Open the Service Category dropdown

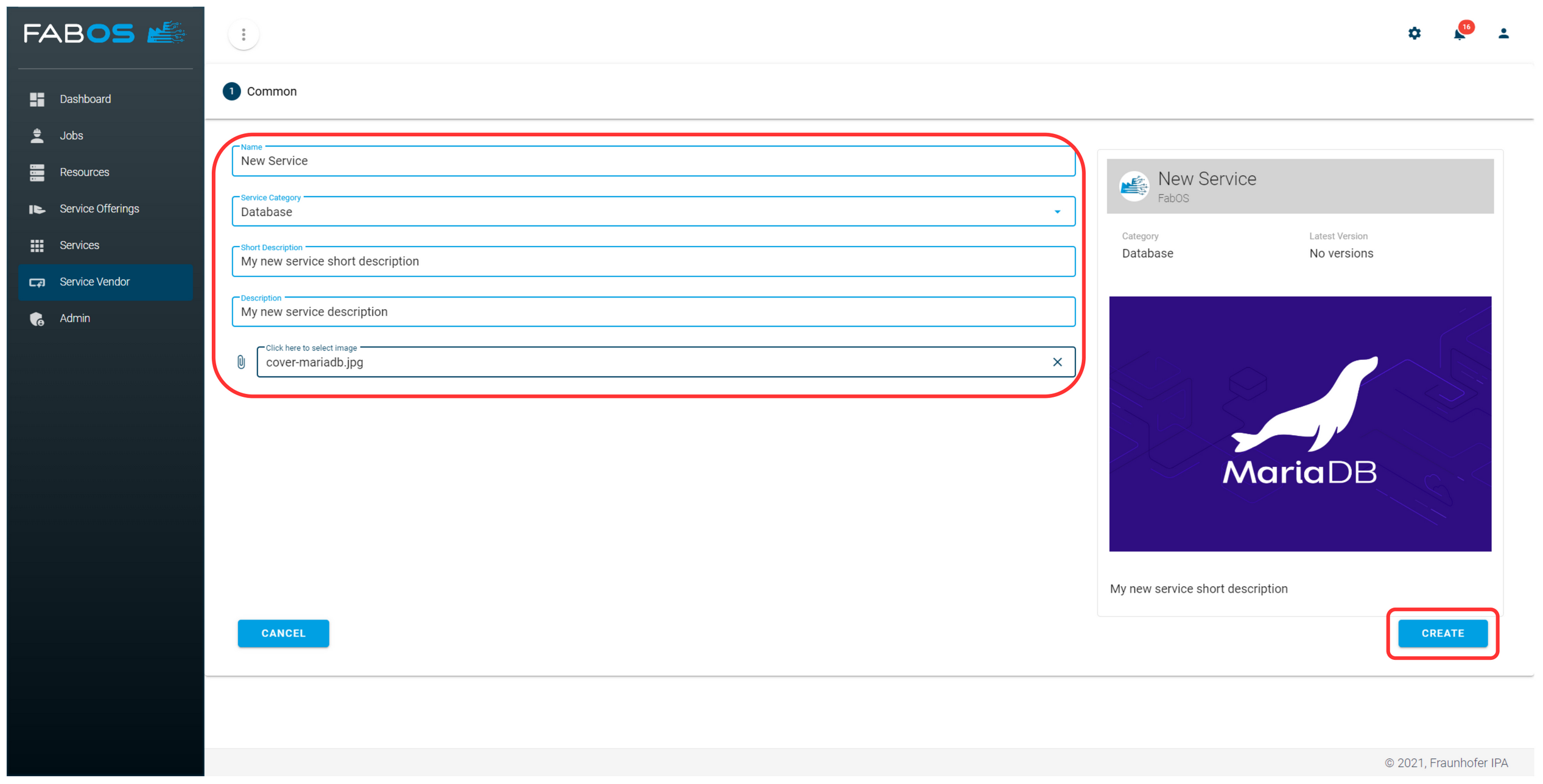pyautogui.click(x=1056, y=212)
